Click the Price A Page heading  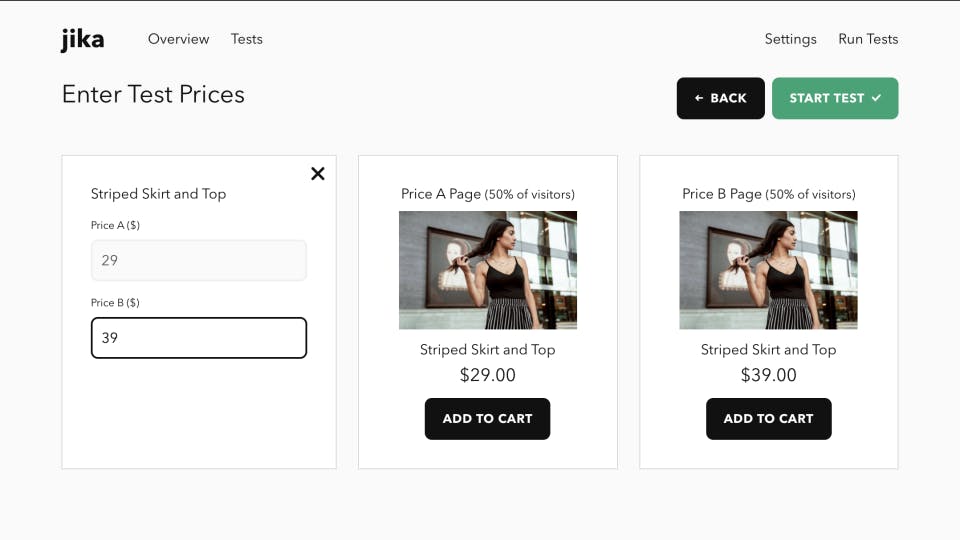[x=487, y=194]
